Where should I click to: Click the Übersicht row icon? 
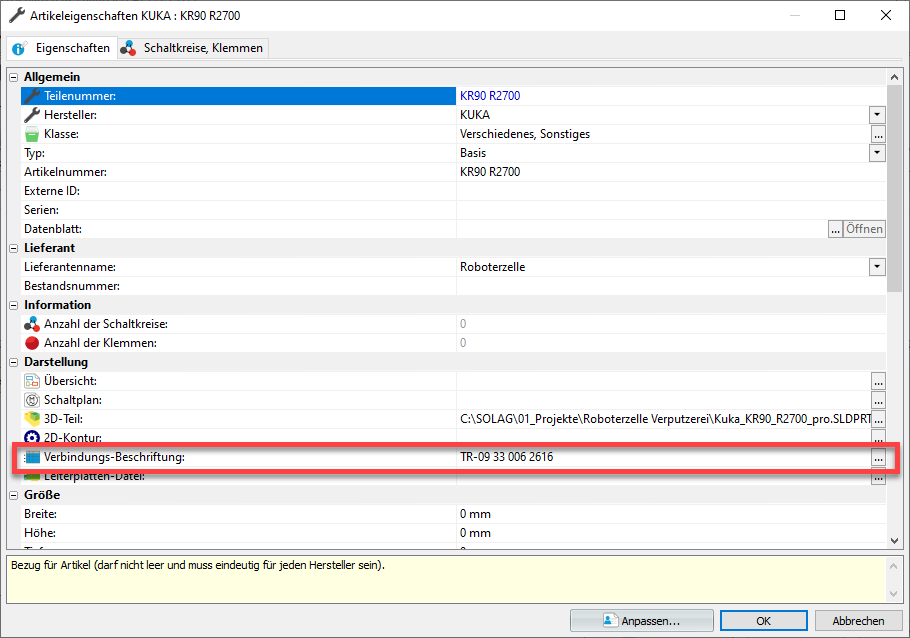[32, 381]
